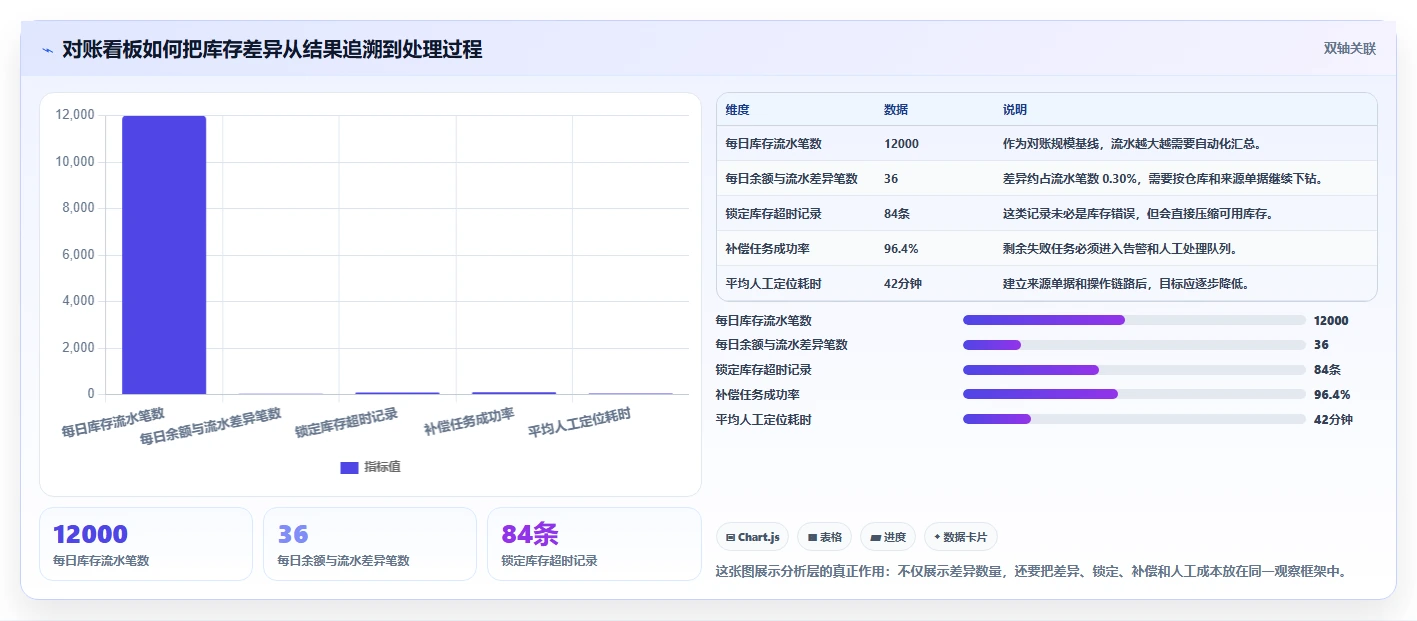The width and height of the screenshot is (1417, 621).
Task: Click the 补偿任务成功率 progress row label
Action: pos(758,395)
